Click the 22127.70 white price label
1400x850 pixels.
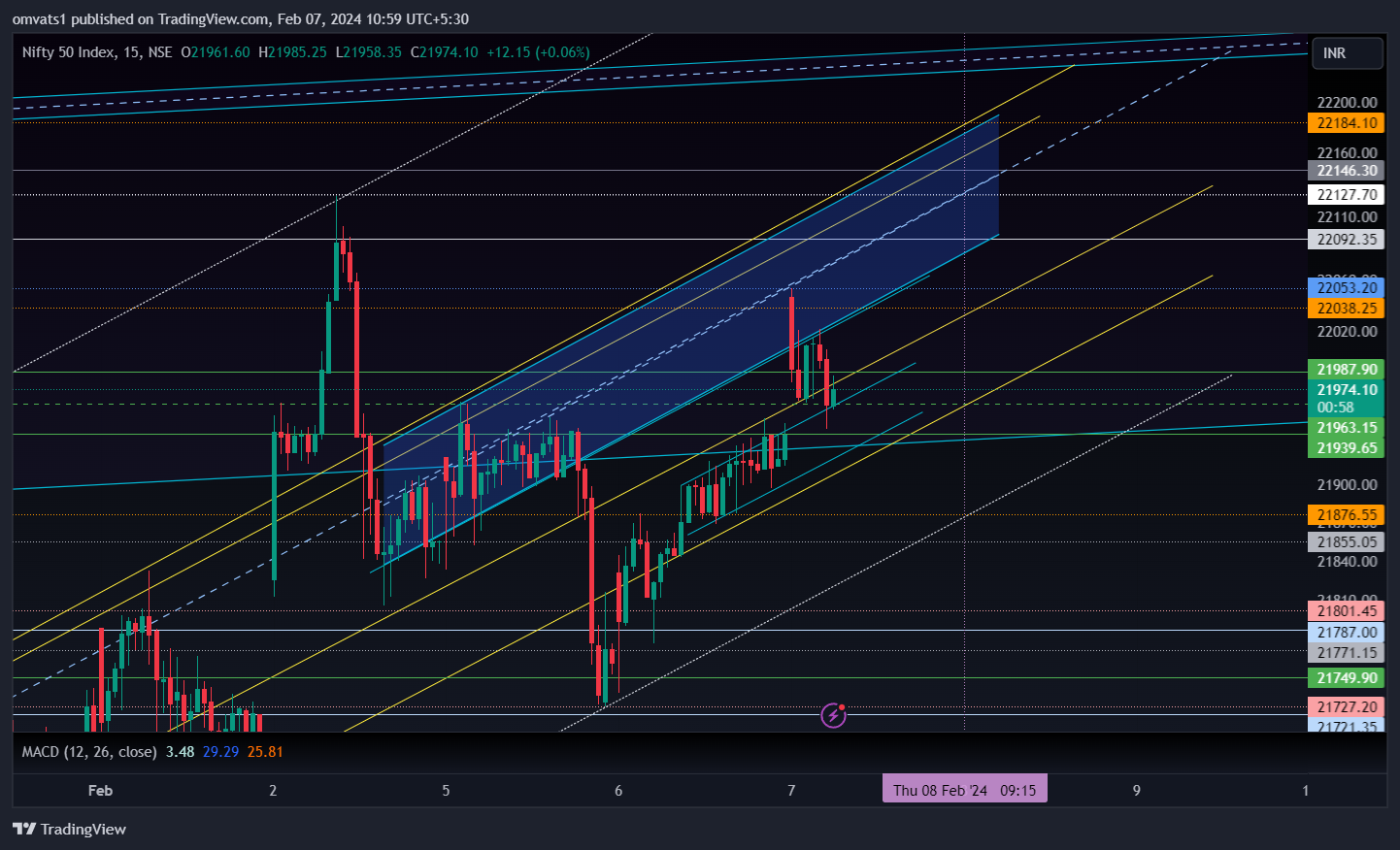(x=1346, y=195)
